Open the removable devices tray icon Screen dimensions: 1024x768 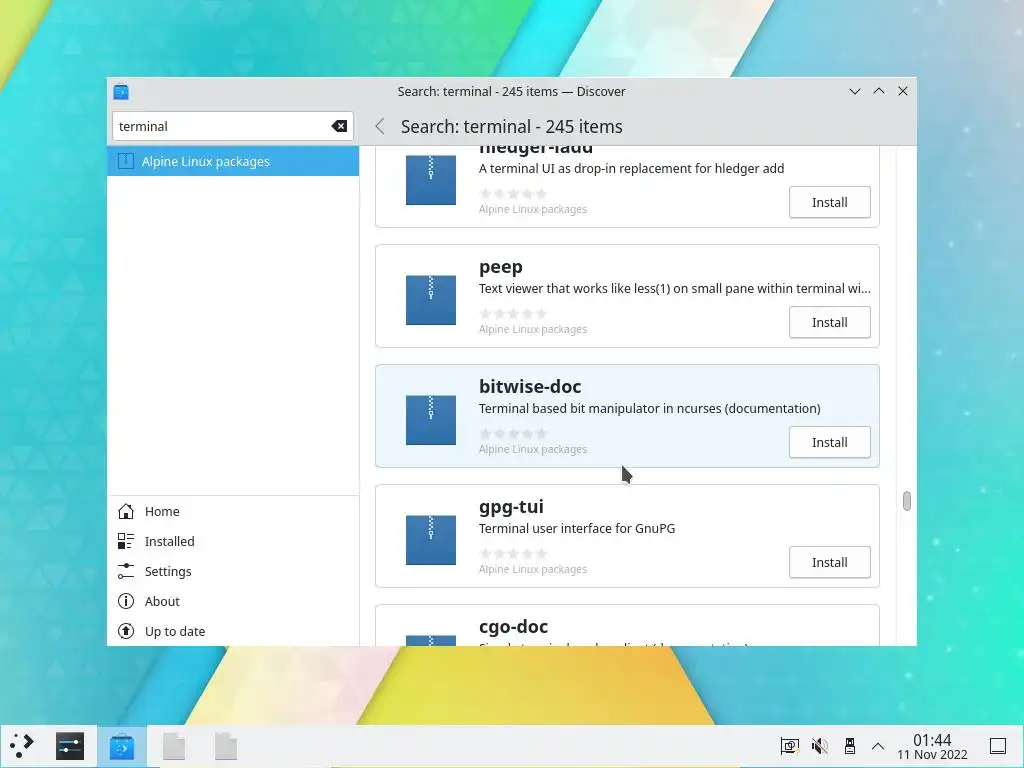click(850, 746)
